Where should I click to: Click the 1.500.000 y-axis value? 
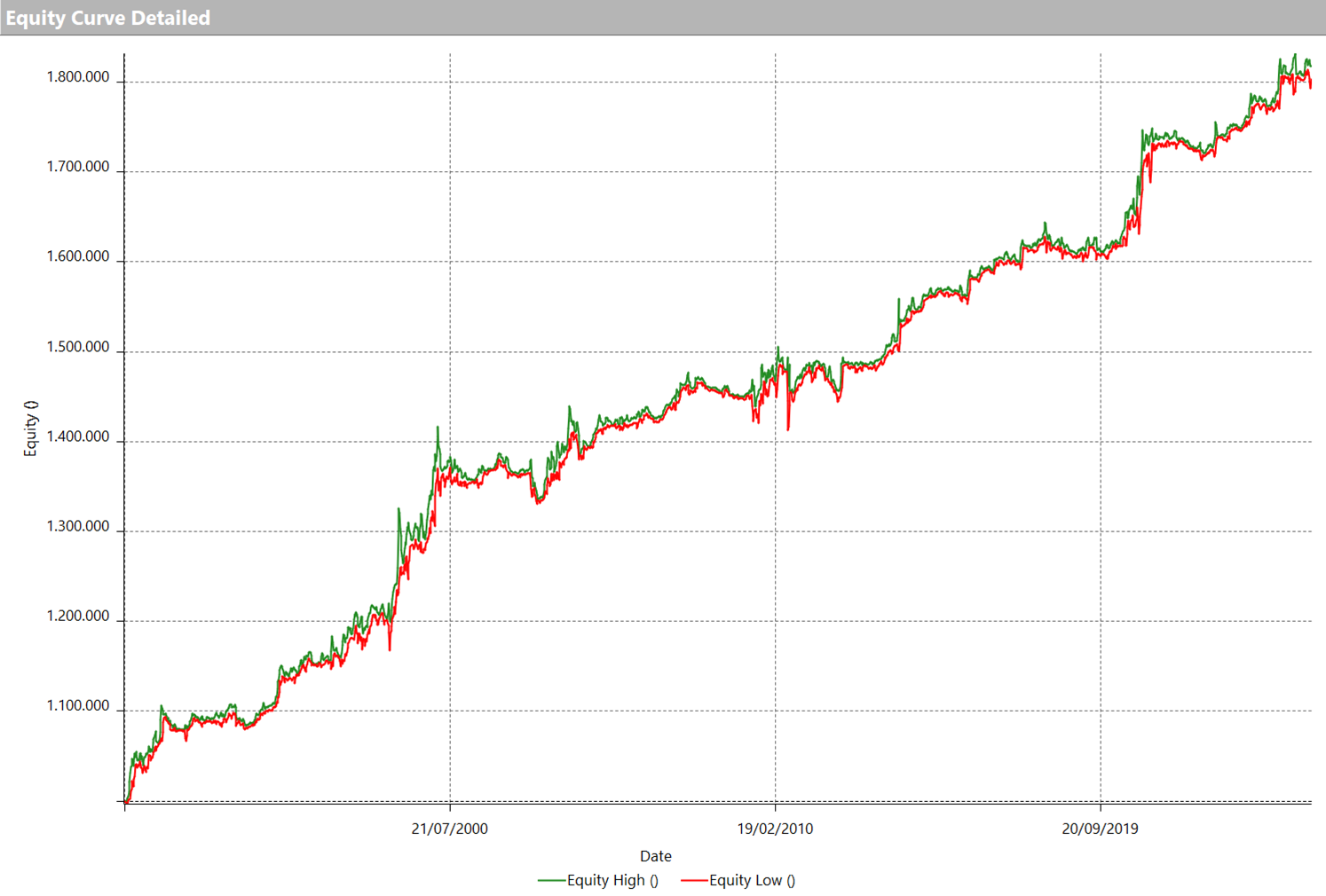[x=78, y=347]
